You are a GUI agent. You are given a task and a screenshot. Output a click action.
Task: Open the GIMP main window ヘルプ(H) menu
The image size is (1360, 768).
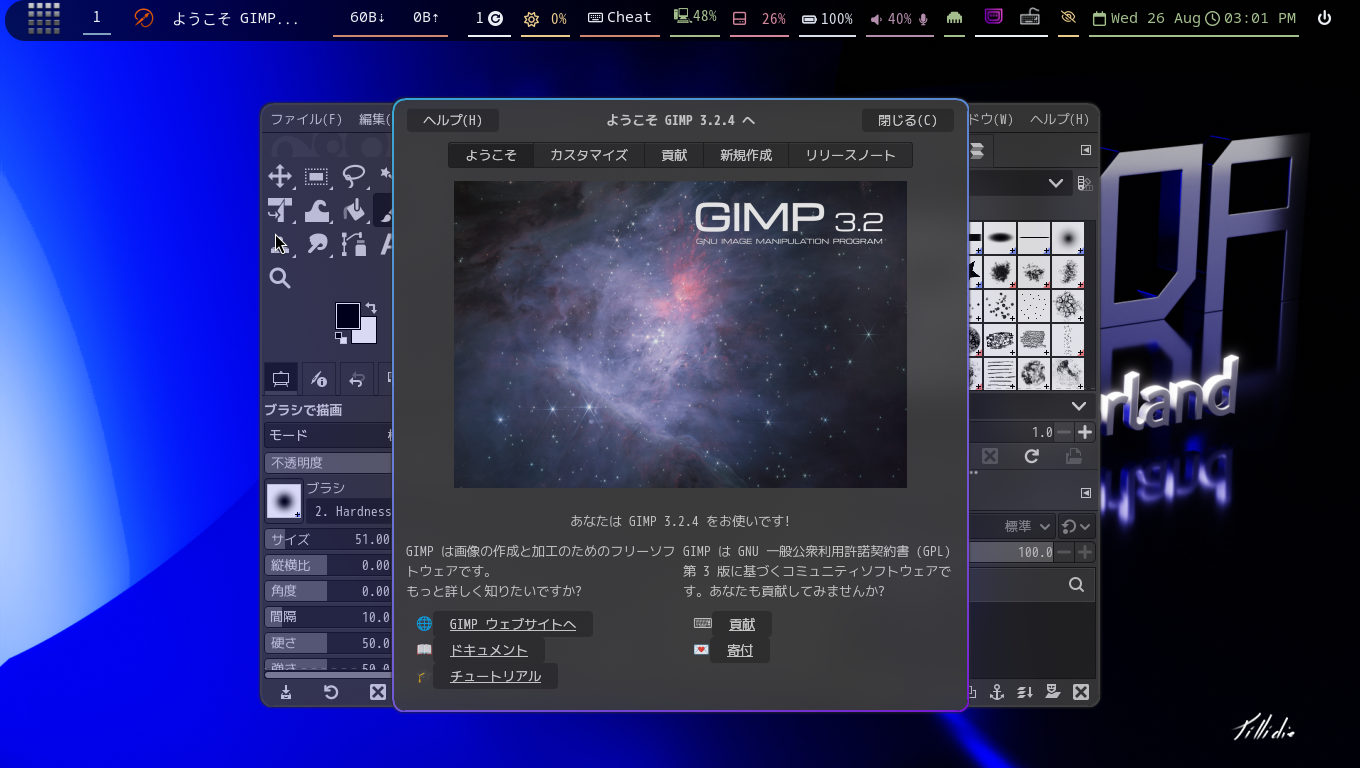pyautogui.click(x=1059, y=119)
